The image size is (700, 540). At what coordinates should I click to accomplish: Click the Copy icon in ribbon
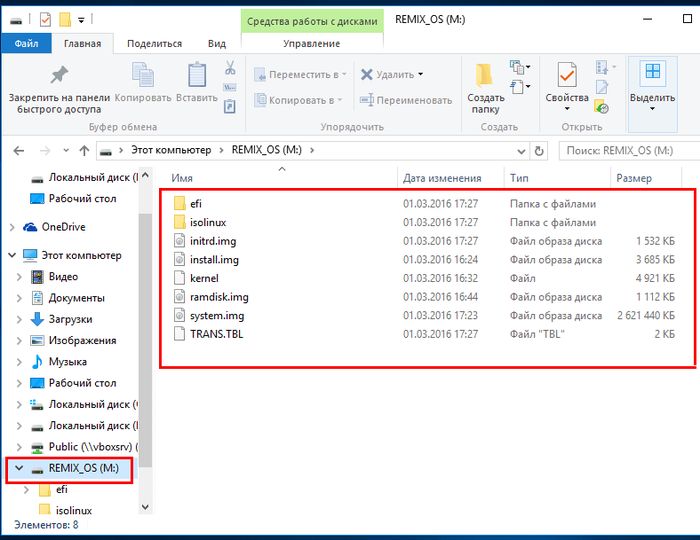[x=143, y=76]
